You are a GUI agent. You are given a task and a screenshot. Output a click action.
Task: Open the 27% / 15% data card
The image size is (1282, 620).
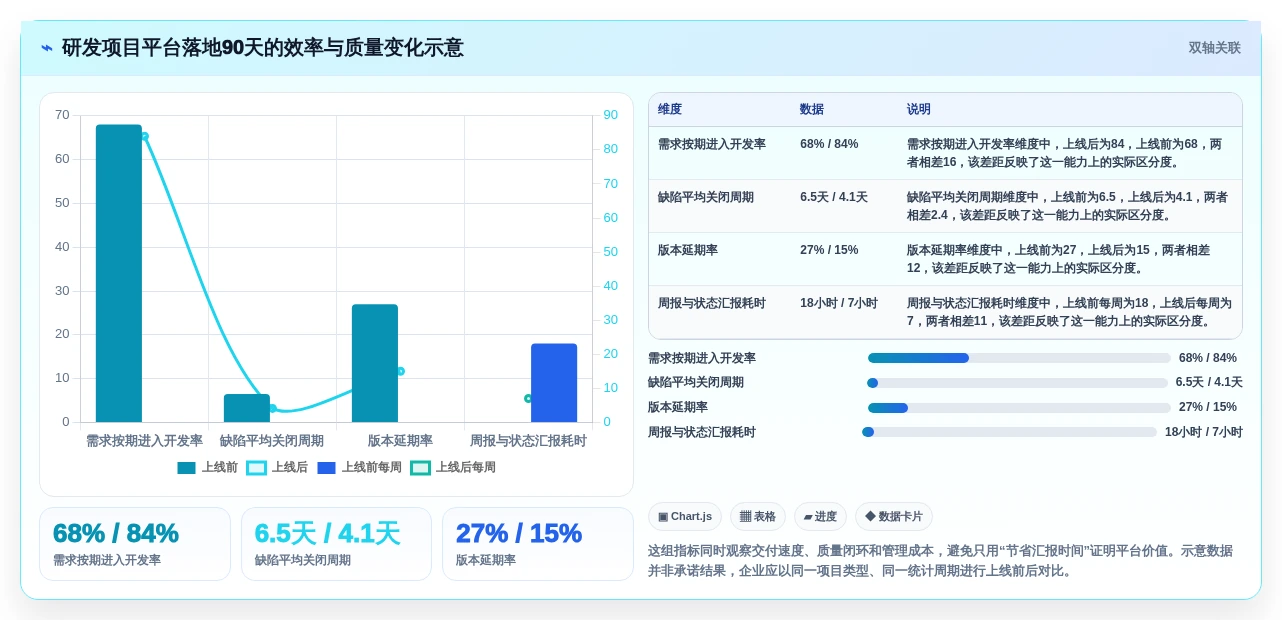click(x=538, y=544)
